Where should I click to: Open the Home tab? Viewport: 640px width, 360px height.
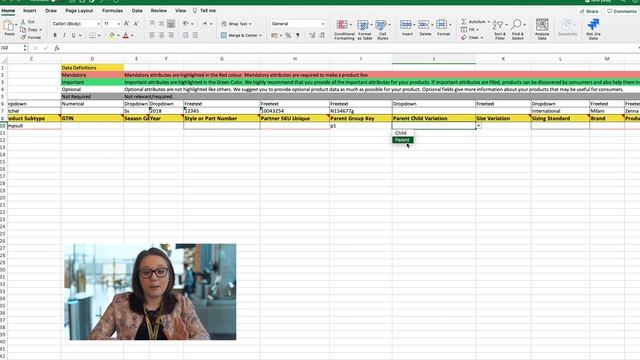coord(8,11)
